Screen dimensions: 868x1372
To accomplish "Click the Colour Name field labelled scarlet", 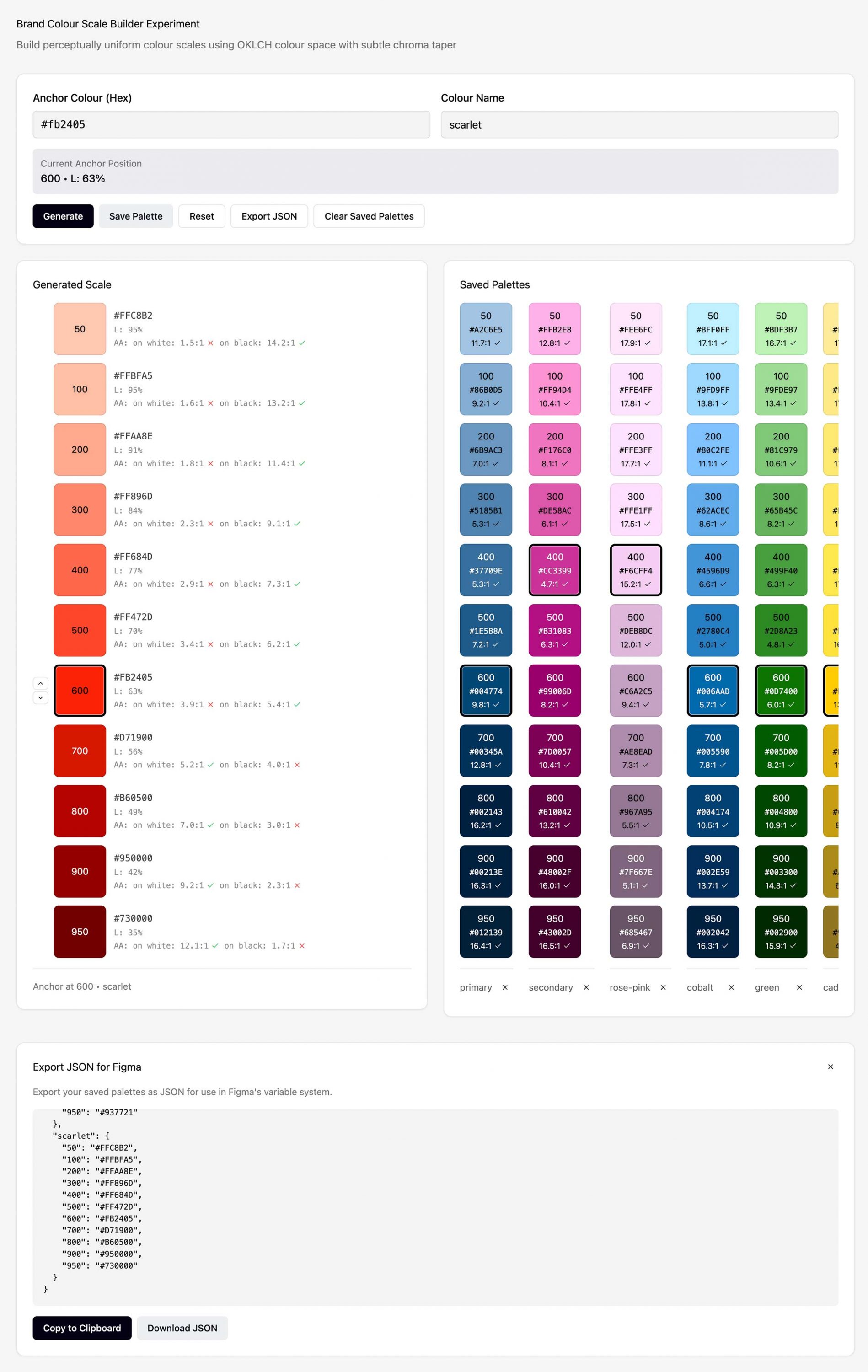I will 639,124.
